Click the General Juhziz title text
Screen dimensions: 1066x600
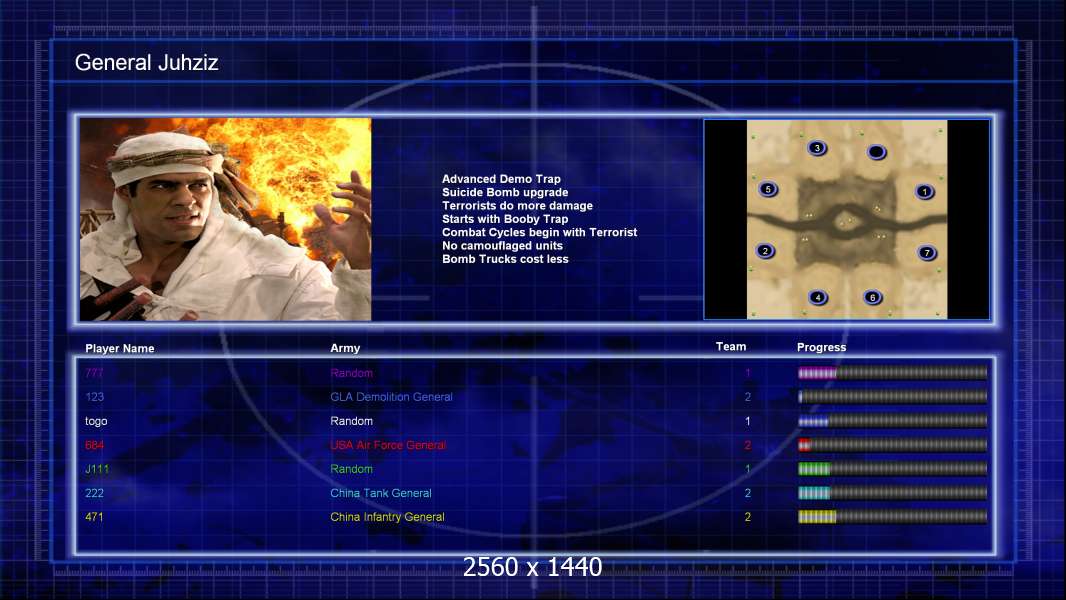(x=146, y=63)
